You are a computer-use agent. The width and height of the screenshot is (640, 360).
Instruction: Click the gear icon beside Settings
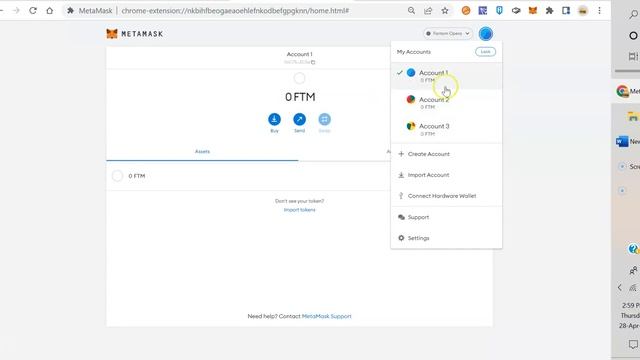(x=401, y=238)
